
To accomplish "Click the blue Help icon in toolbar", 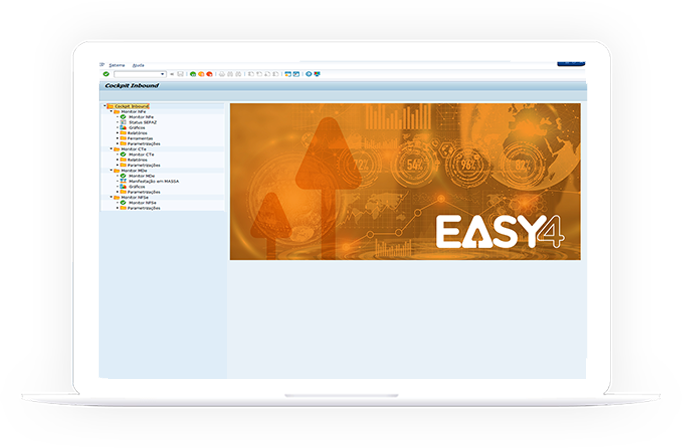I will [x=309, y=74].
